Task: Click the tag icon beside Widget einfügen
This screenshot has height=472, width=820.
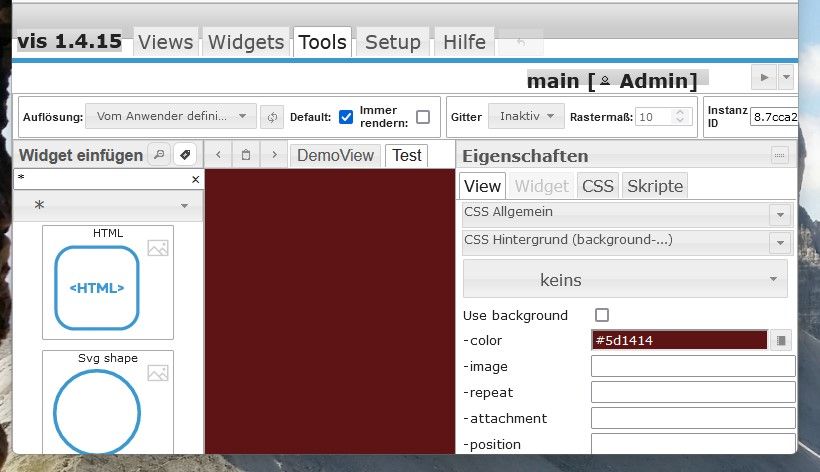Action: point(185,155)
